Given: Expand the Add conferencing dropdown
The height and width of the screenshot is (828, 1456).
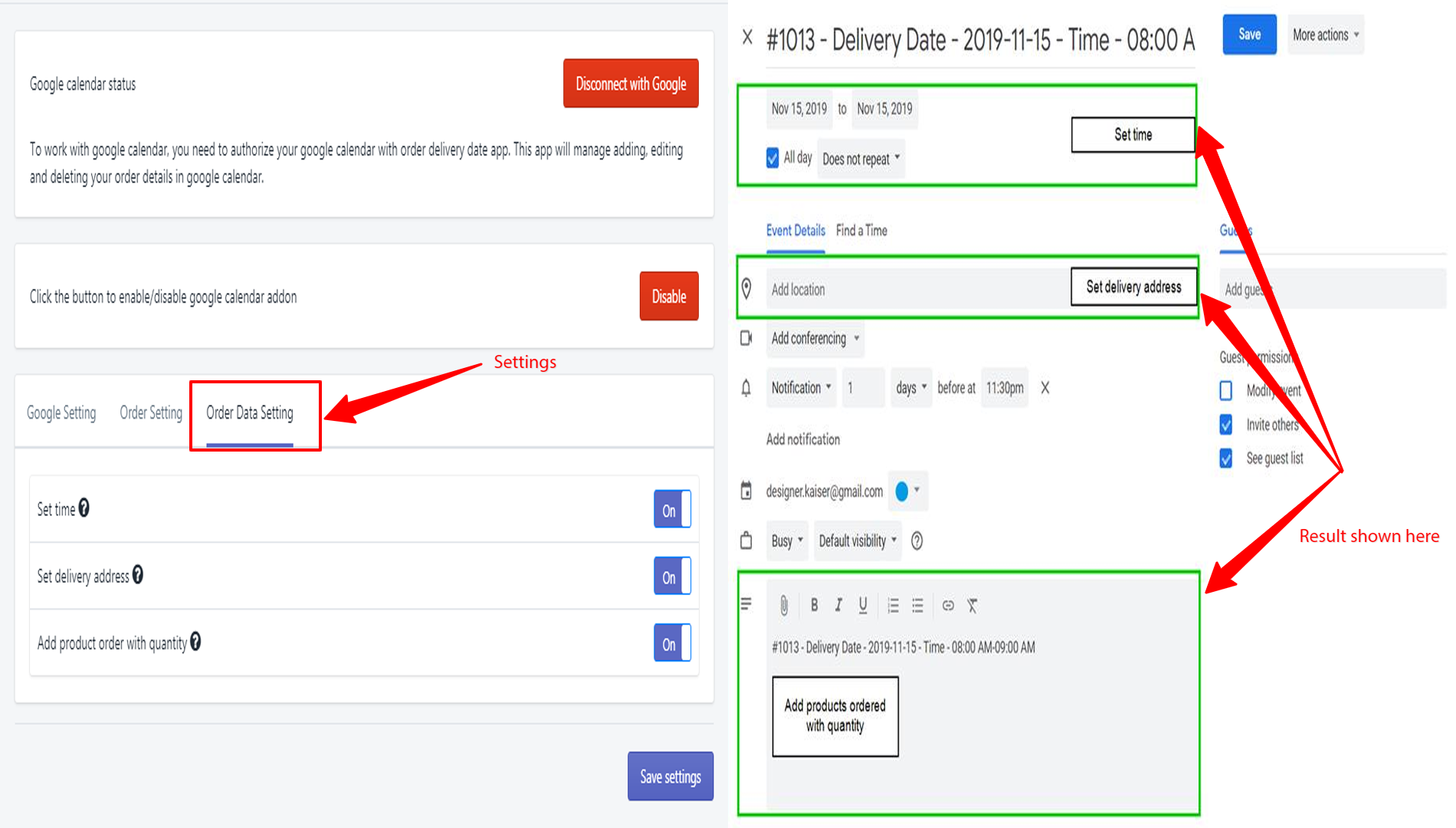Looking at the screenshot, I should pyautogui.click(x=815, y=339).
